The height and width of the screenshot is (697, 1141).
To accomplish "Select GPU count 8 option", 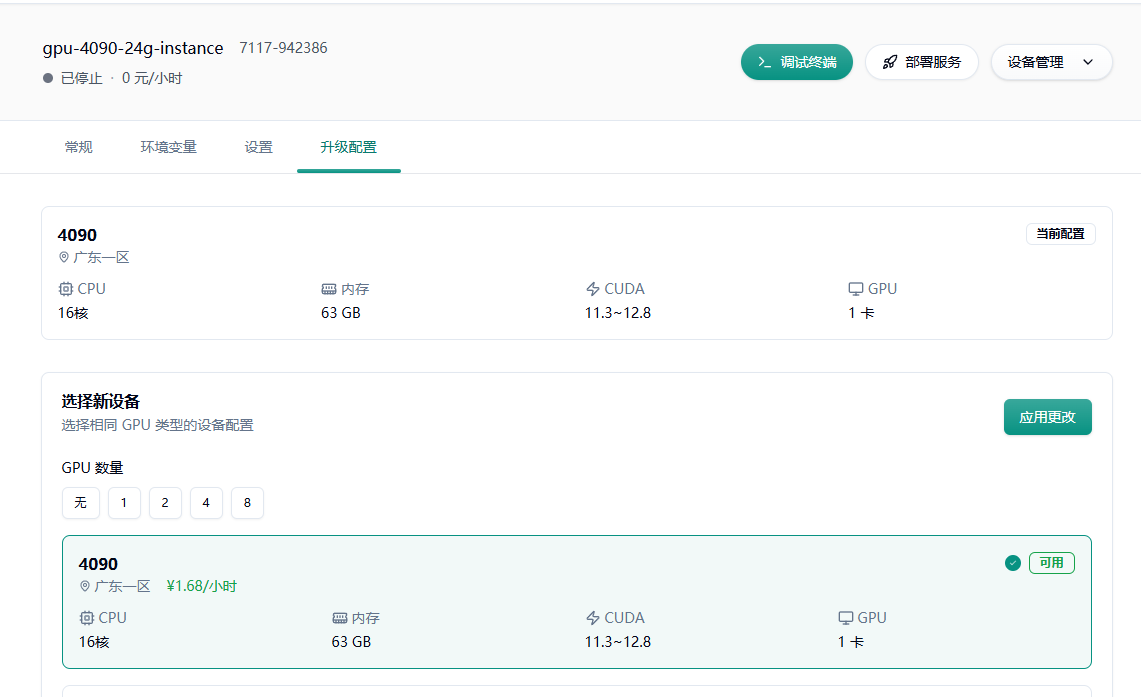I will [x=247, y=503].
